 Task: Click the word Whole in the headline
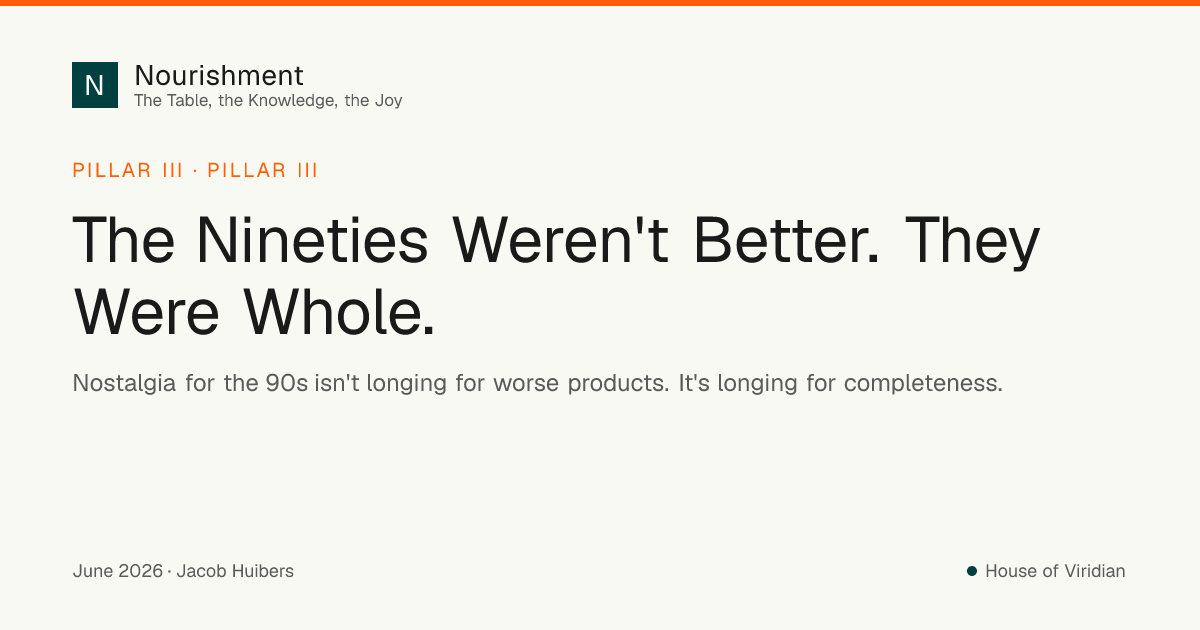(339, 311)
